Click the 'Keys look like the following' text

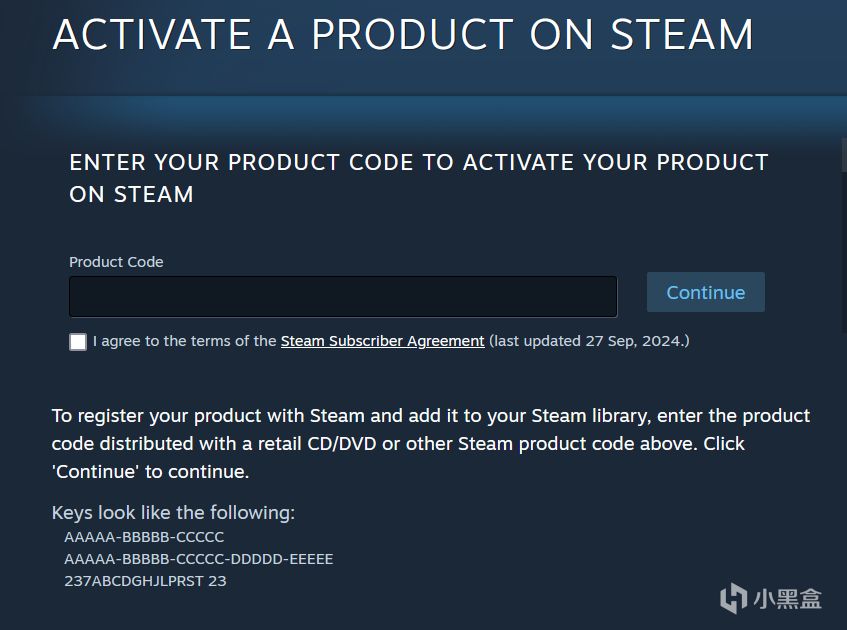tap(173, 513)
